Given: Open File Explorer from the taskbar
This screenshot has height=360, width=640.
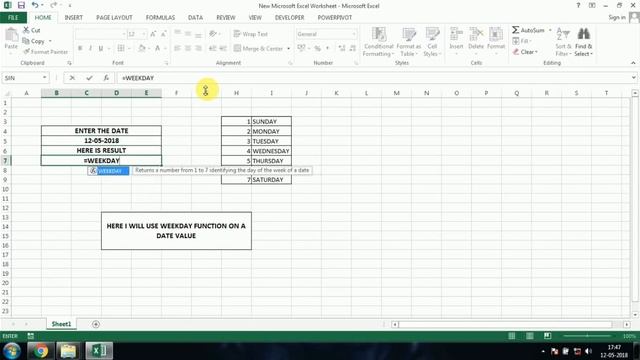Looking at the screenshot, I should pyautogui.click(x=69, y=351).
